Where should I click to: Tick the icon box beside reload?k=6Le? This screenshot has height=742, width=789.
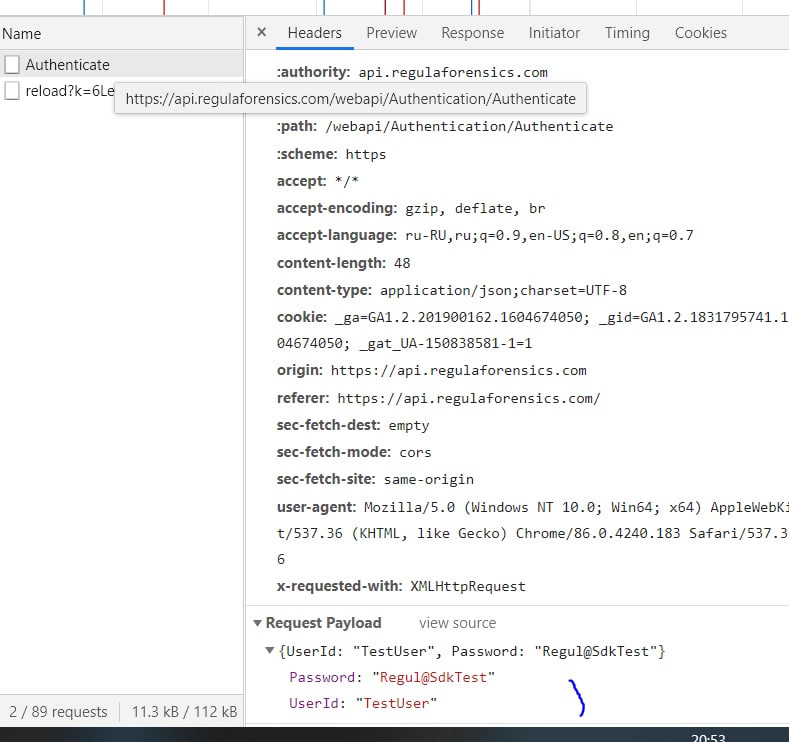[12, 91]
